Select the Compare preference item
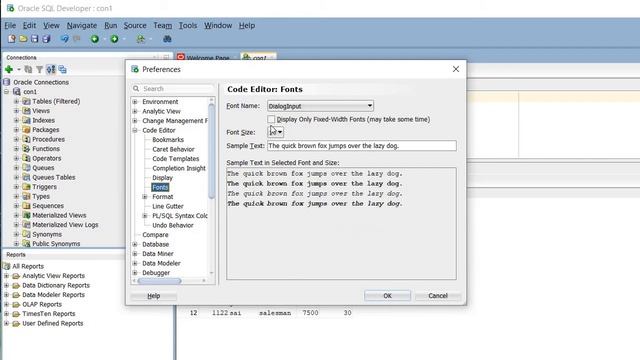 point(155,235)
